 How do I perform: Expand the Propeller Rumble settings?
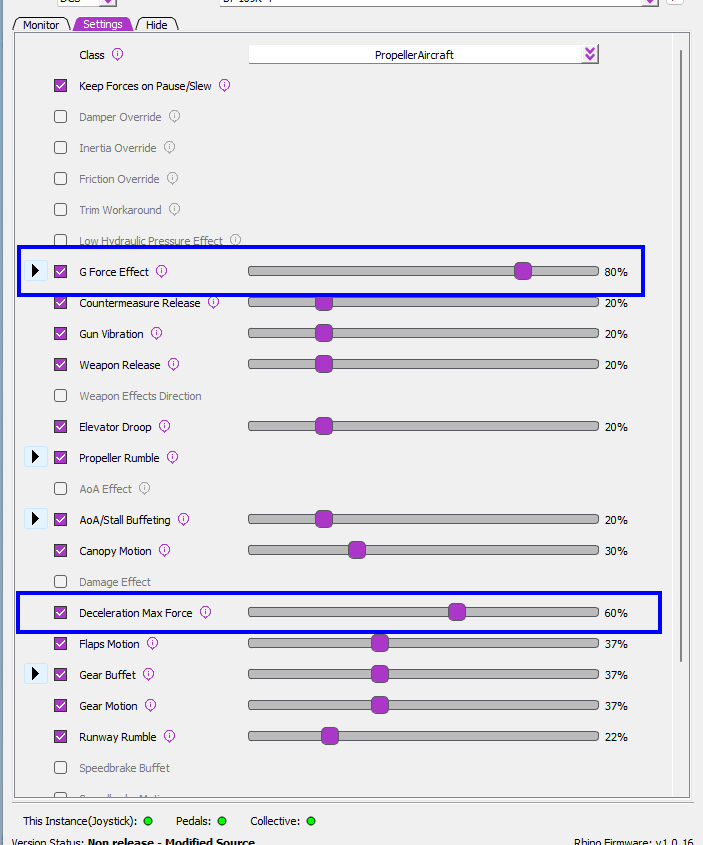(35, 458)
